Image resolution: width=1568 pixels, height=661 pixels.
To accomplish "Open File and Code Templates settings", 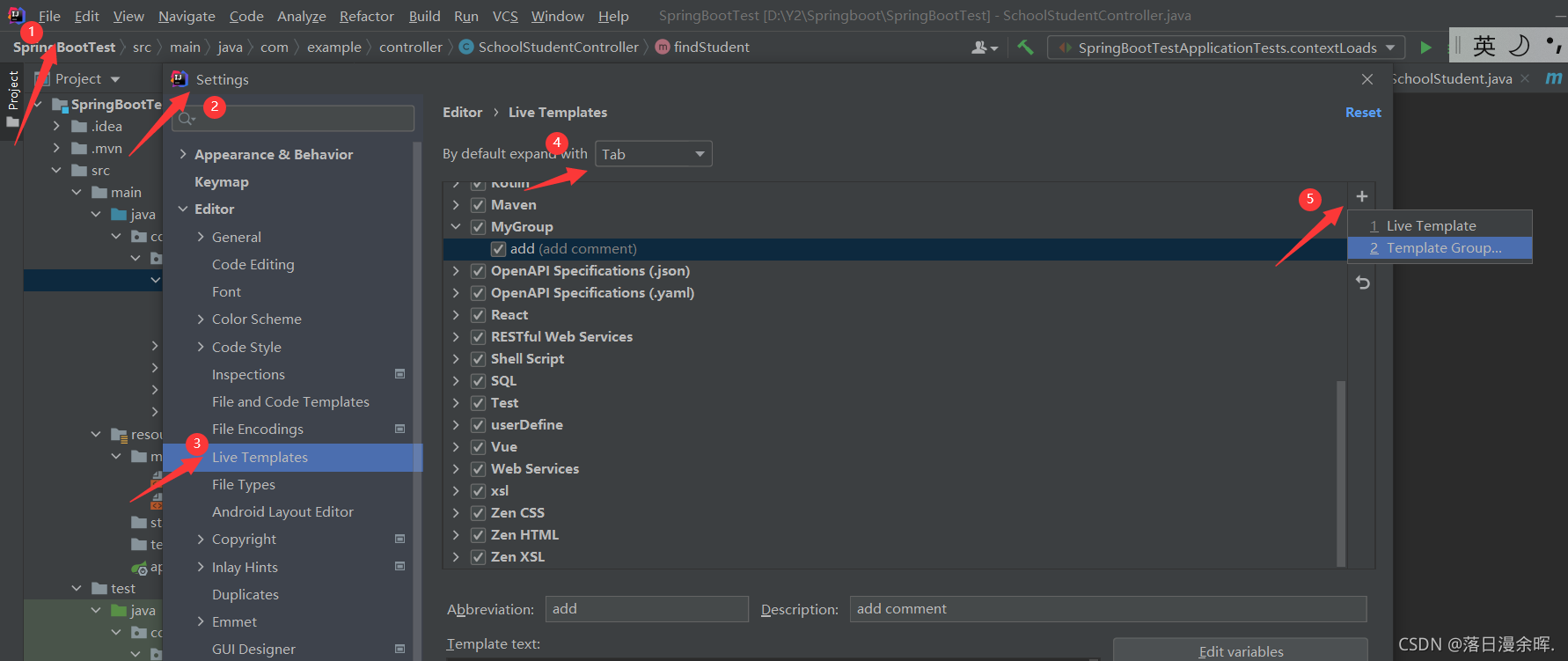I will pyautogui.click(x=290, y=401).
